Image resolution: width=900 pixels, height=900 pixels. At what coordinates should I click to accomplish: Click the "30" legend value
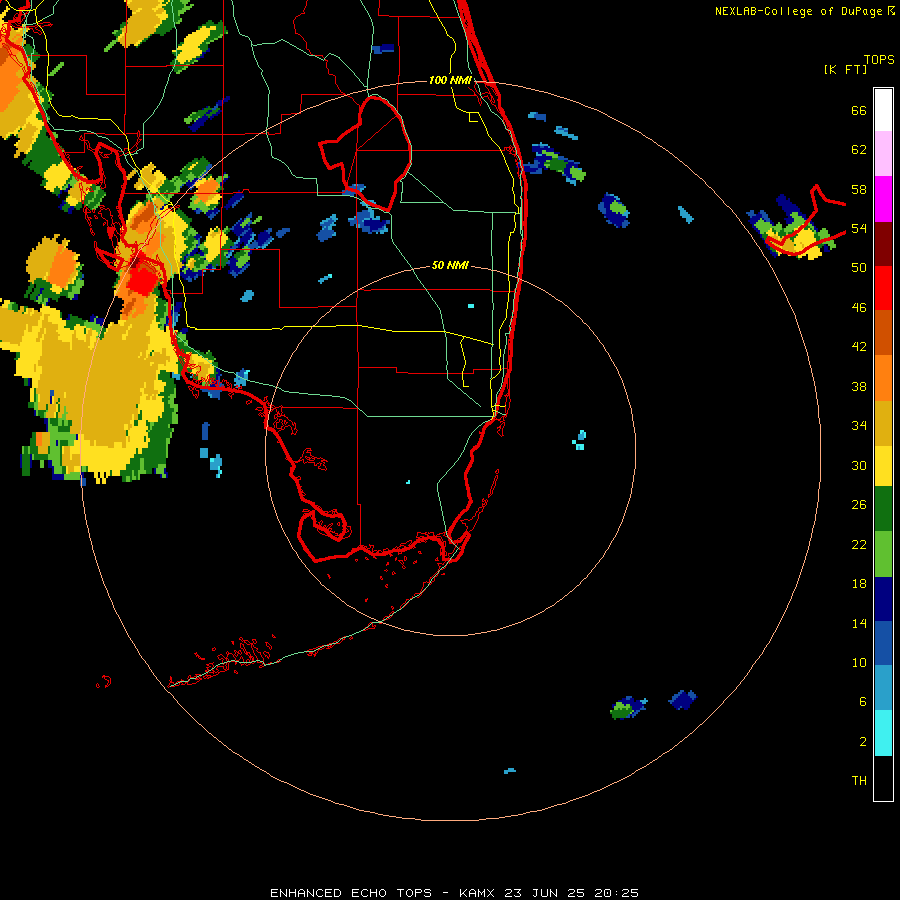click(x=859, y=465)
